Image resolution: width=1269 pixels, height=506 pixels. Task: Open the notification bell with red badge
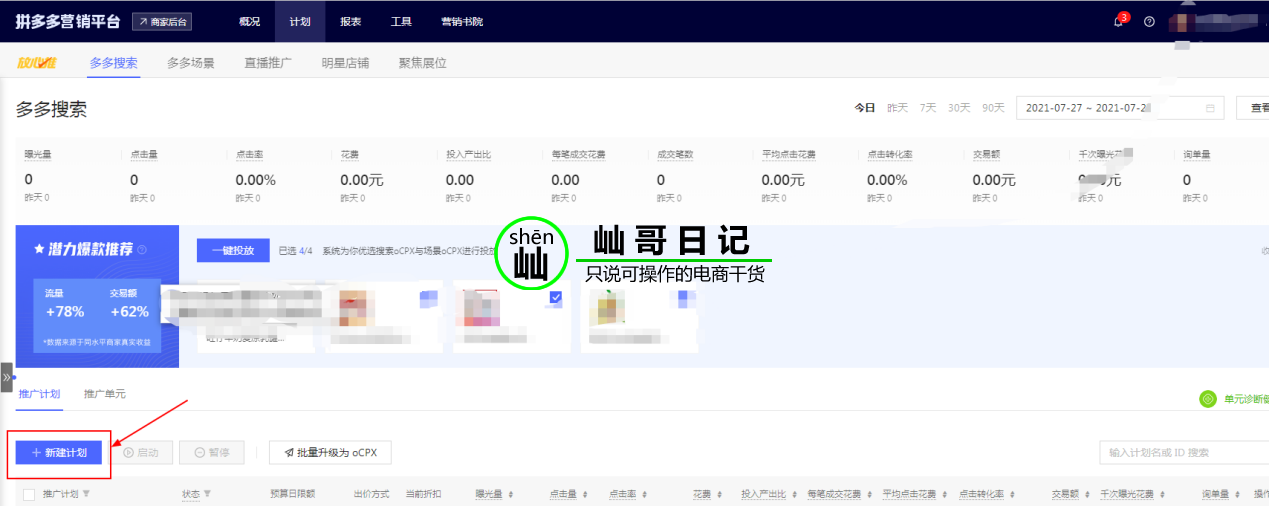[1119, 21]
